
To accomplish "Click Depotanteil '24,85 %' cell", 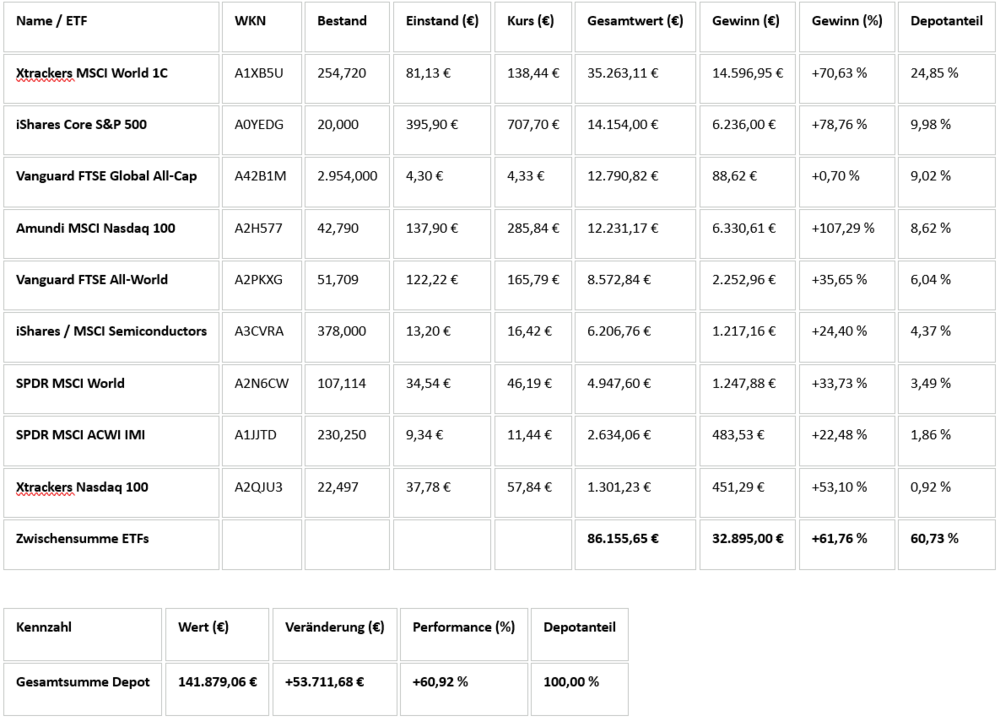I will [x=946, y=79].
